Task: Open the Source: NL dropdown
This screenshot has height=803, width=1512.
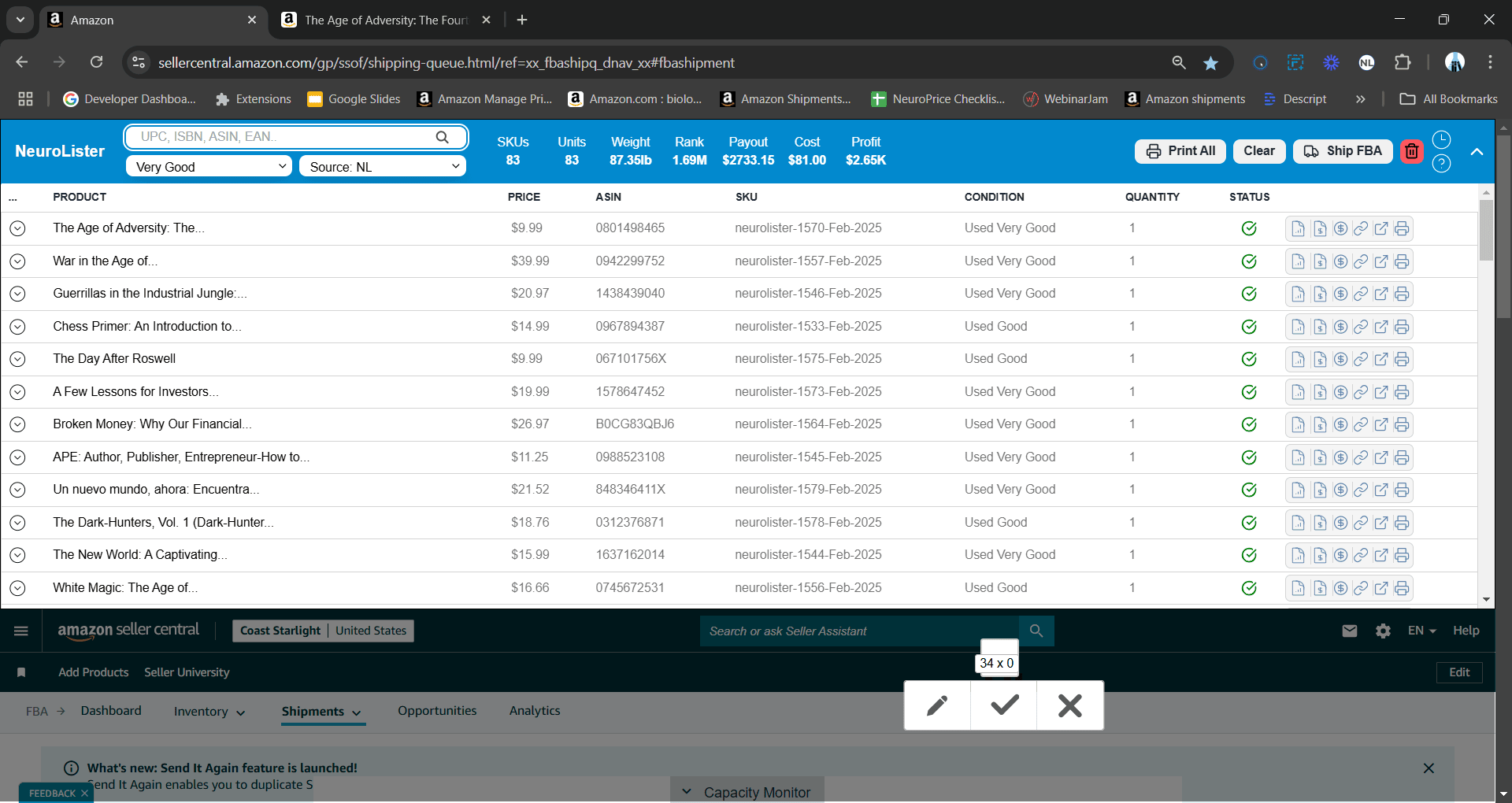Action: coord(383,166)
